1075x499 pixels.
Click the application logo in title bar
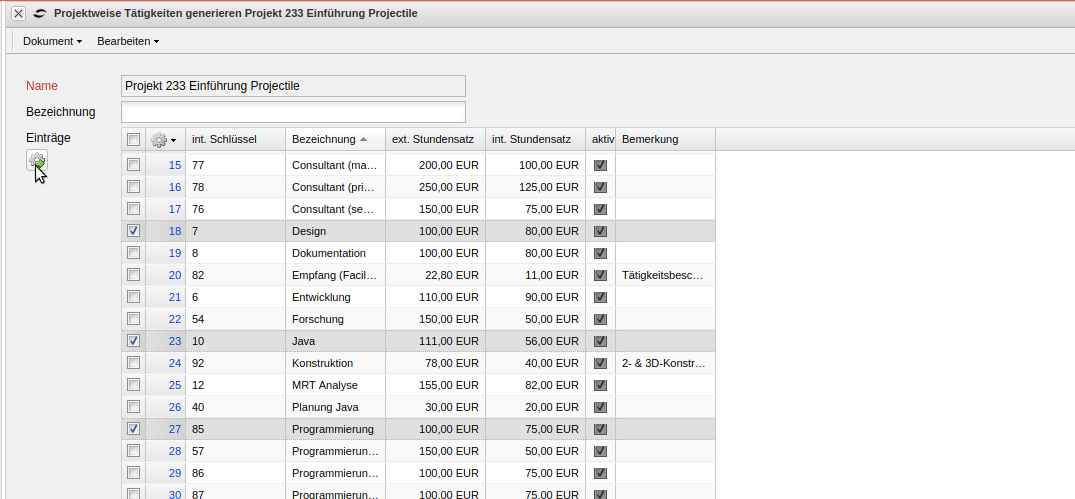(x=38, y=14)
